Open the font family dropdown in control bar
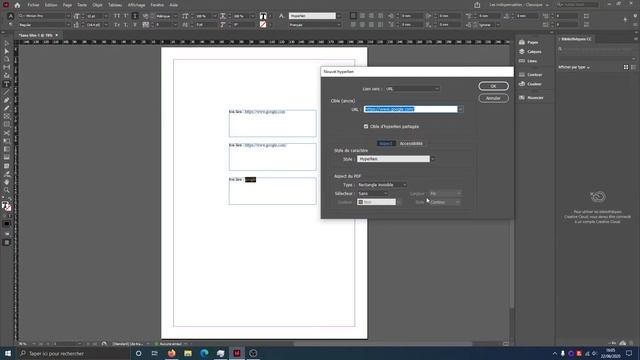Viewport: 640px width, 360px height. click(68, 16)
